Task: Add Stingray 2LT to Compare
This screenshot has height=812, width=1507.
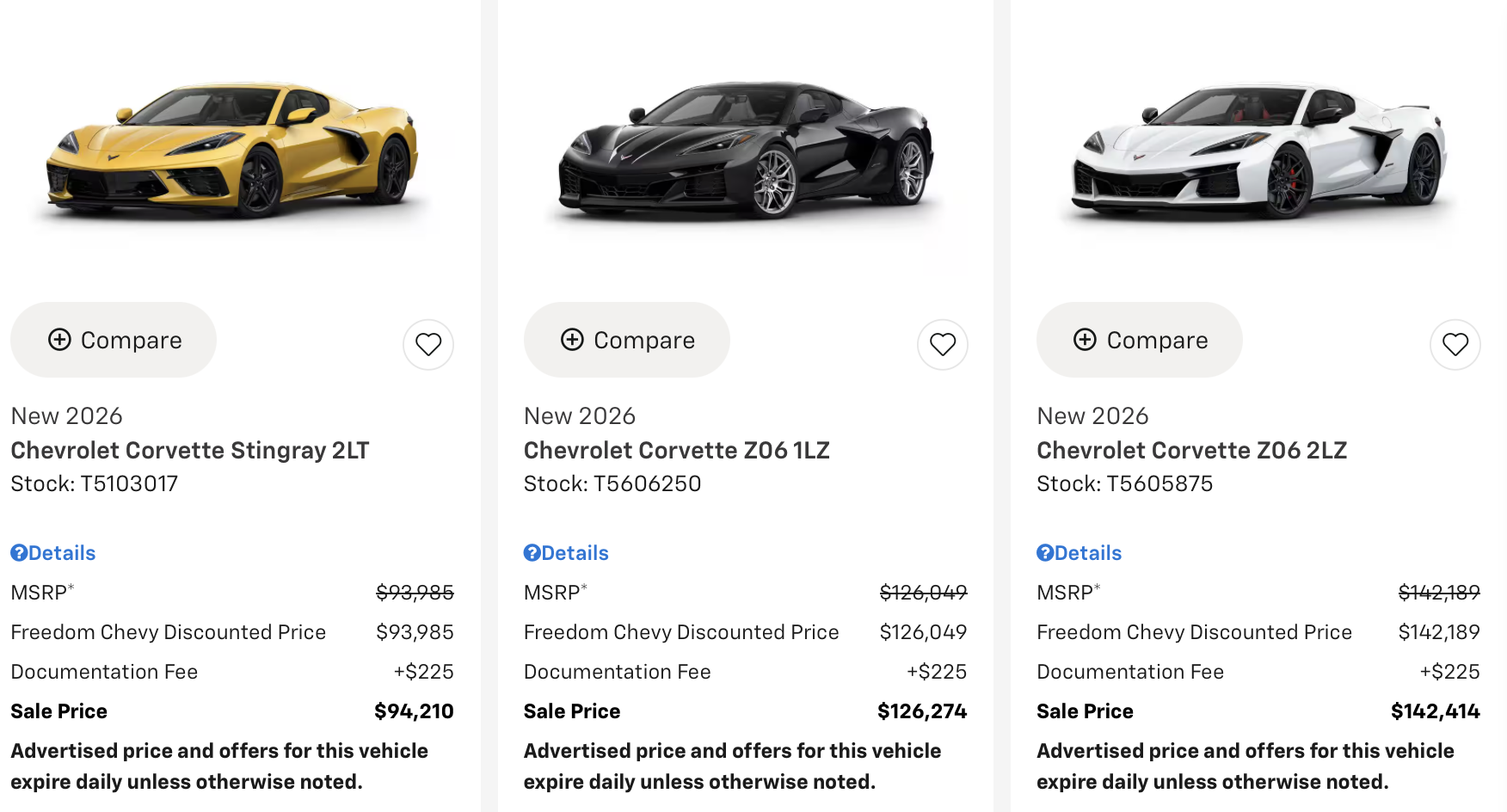Action: (x=114, y=340)
